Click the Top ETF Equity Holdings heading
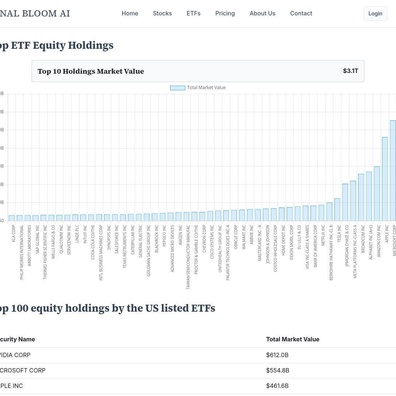This screenshot has height=396, width=396. [x=57, y=46]
